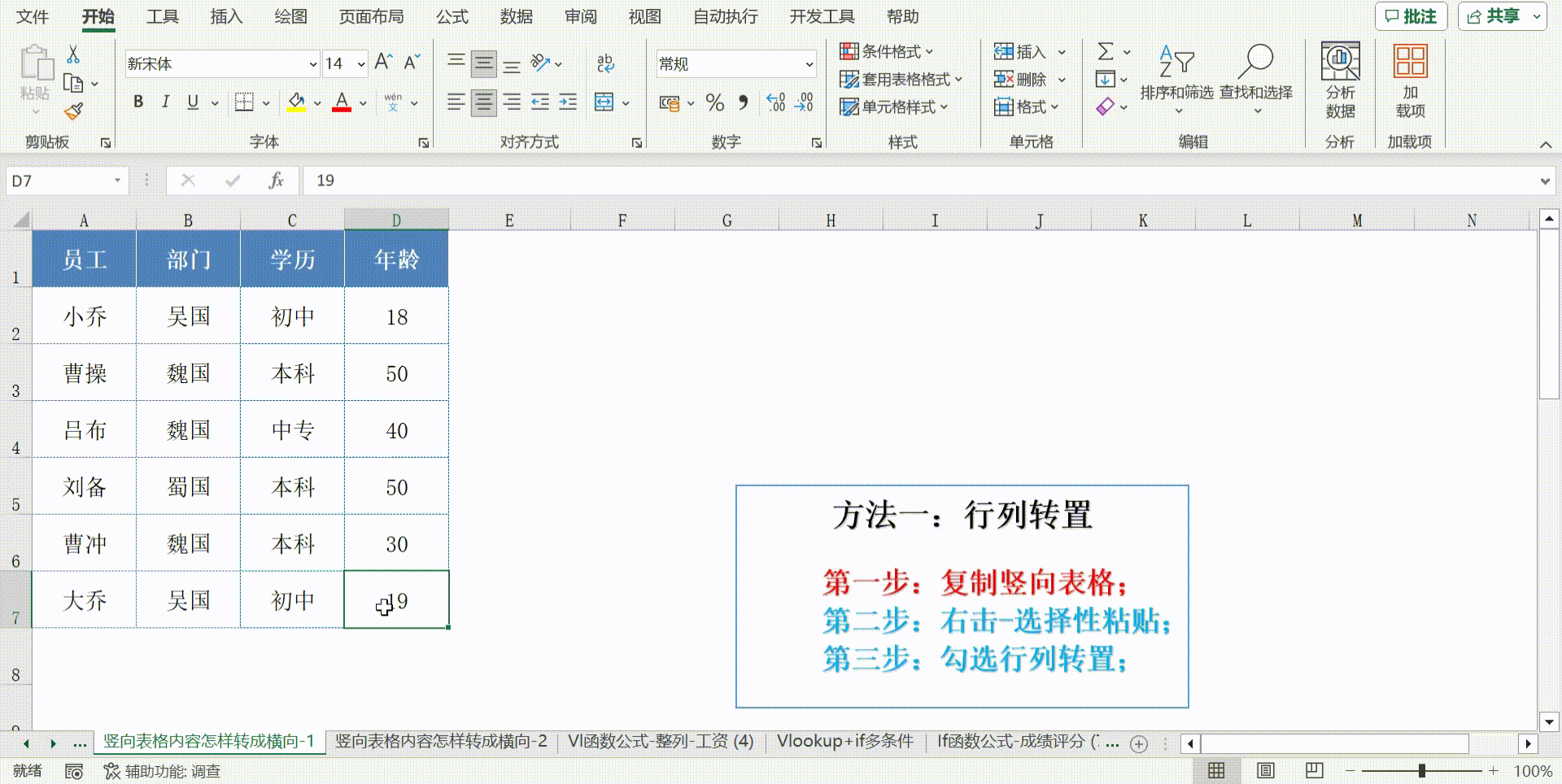The width and height of the screenshot is (1562, 784).
Task: Switch to the 公式 Formulas tab
Action: click(452, 16)
